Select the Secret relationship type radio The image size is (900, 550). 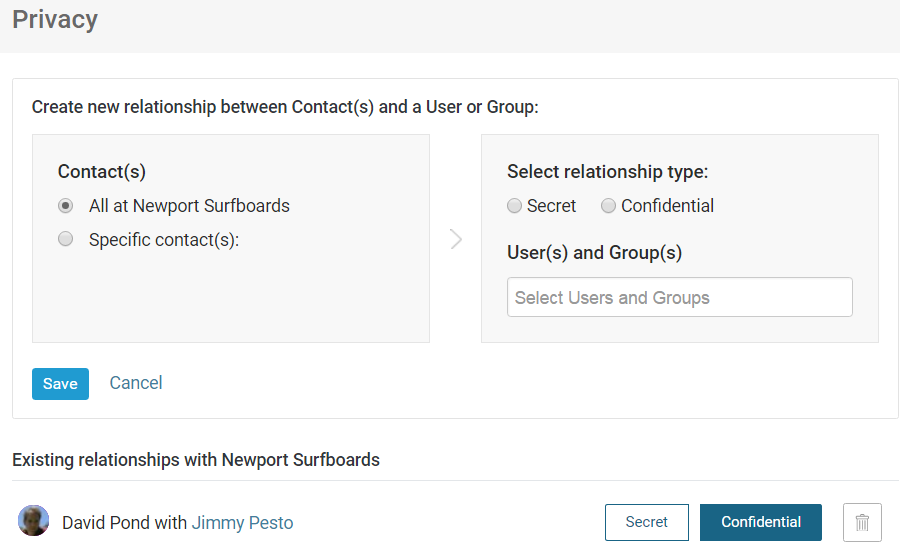[x=514, y=206]
